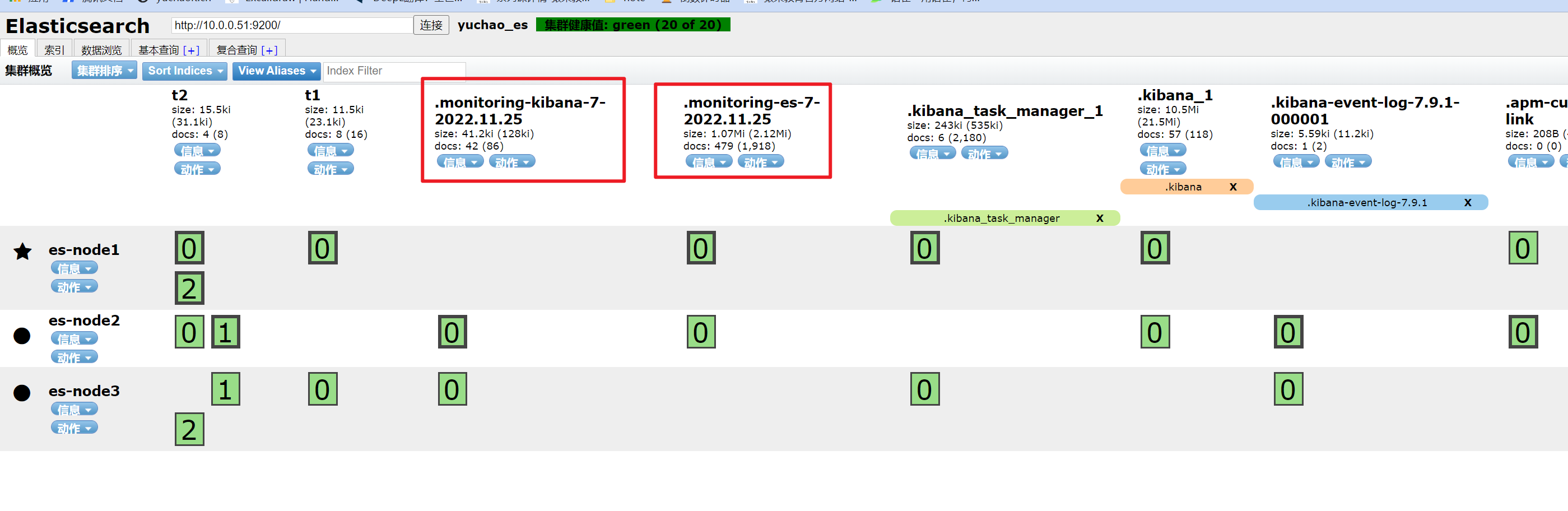
Task: Select t1 shard 0 on es-node3
Action: 322,389
